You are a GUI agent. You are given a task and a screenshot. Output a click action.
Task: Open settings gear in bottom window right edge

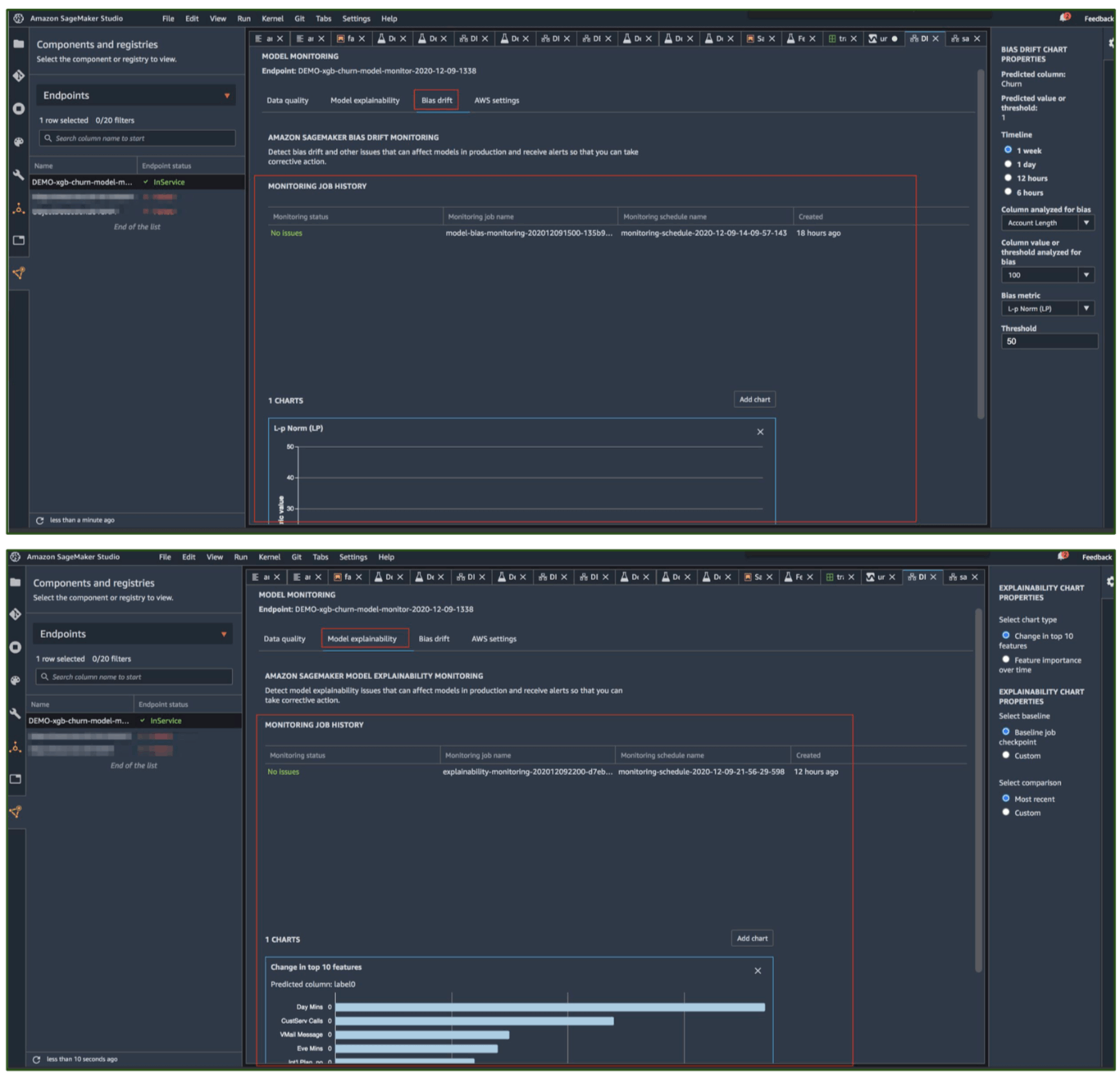tap(1110, 582)
